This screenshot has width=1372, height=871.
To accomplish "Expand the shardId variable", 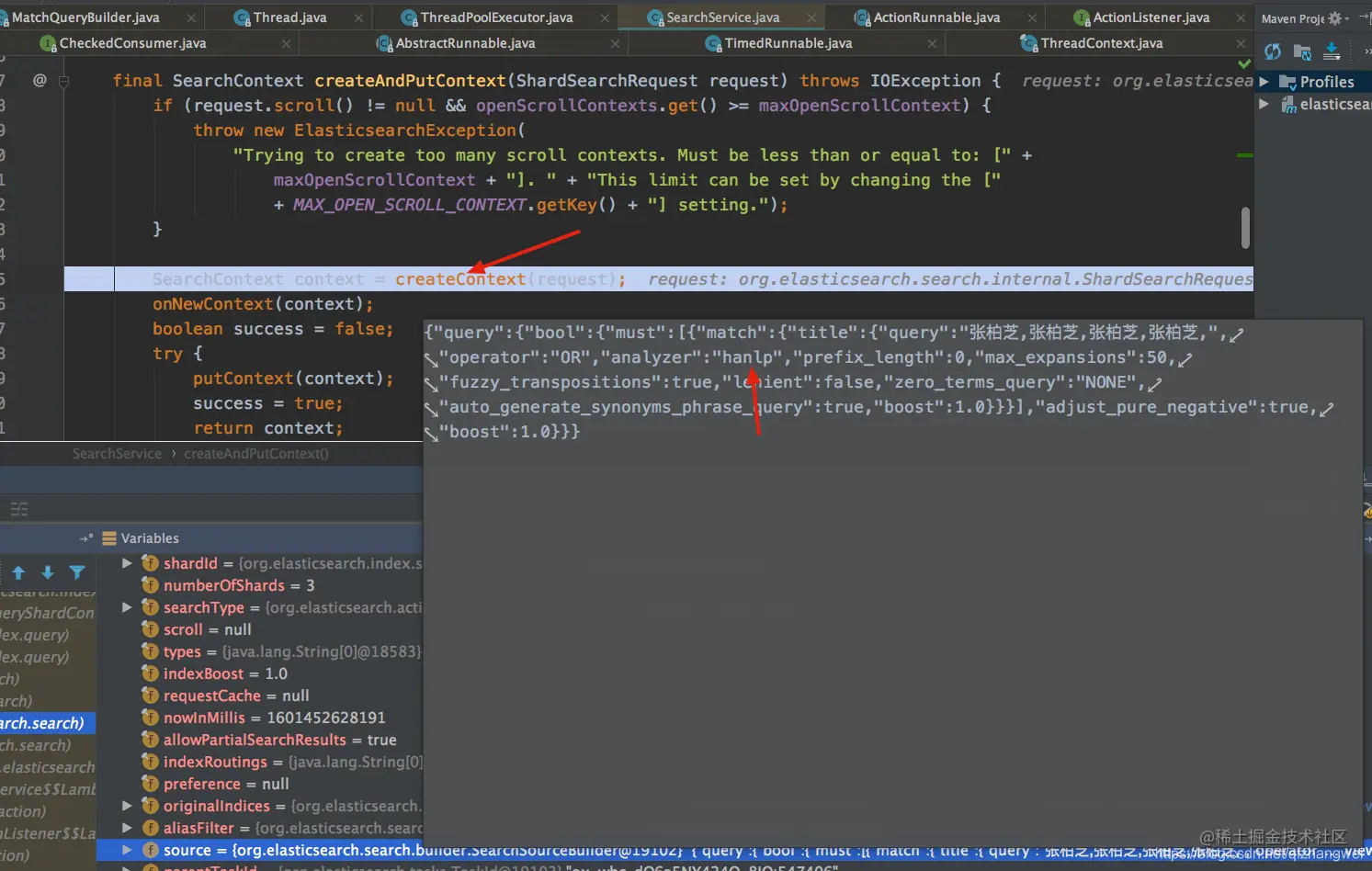I will 128,563.
